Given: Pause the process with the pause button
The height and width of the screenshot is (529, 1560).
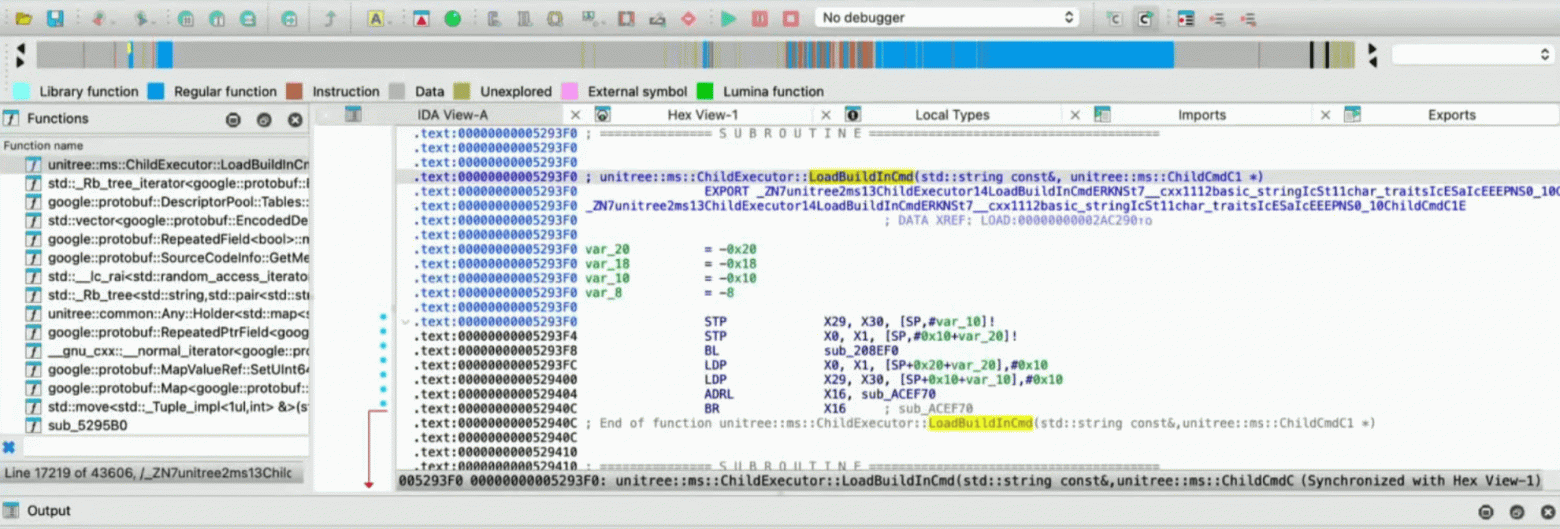Looking at the screenshot, I should coord(760,18).
